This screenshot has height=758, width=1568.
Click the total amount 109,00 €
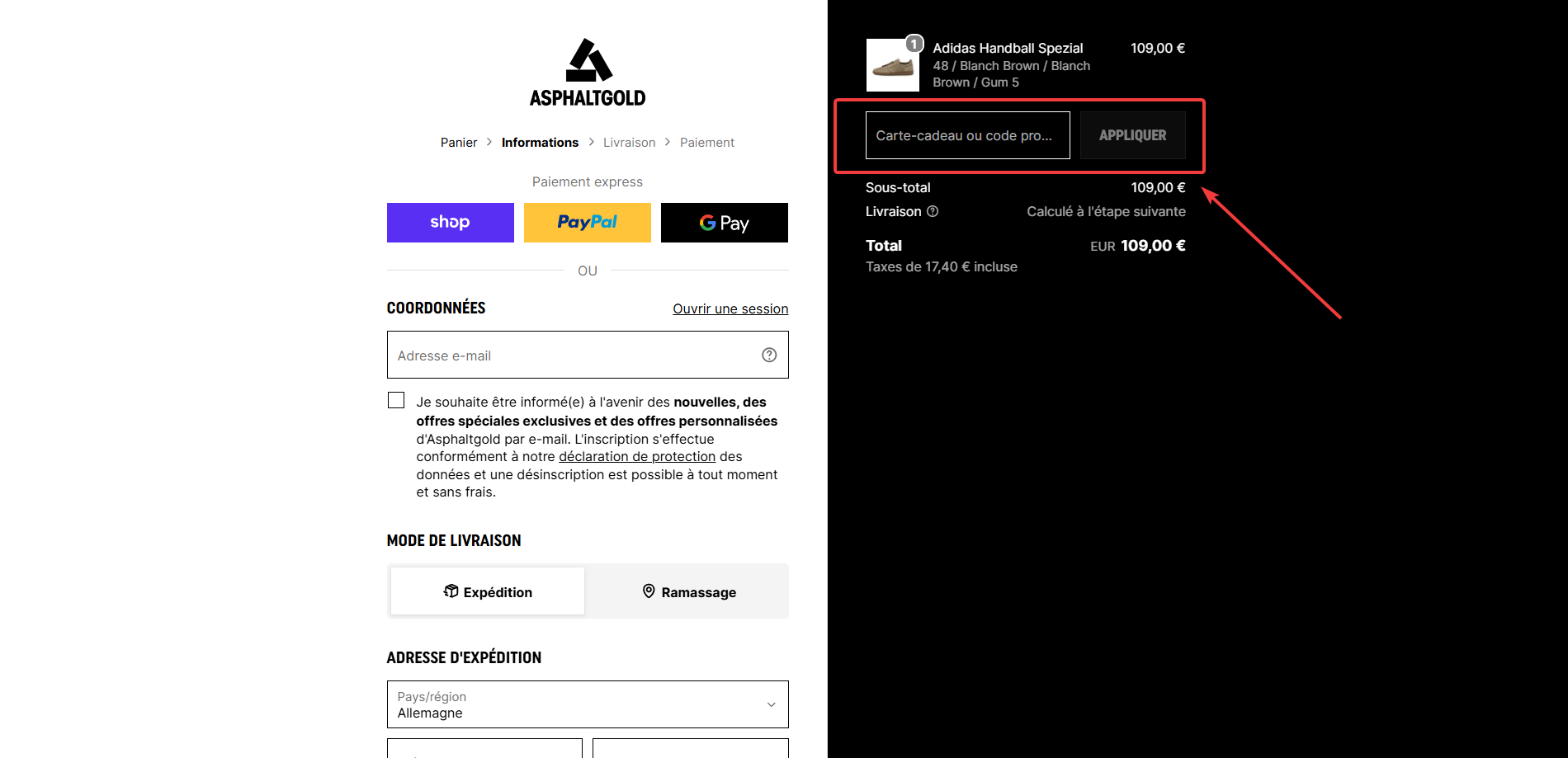tap(1153, 245)
